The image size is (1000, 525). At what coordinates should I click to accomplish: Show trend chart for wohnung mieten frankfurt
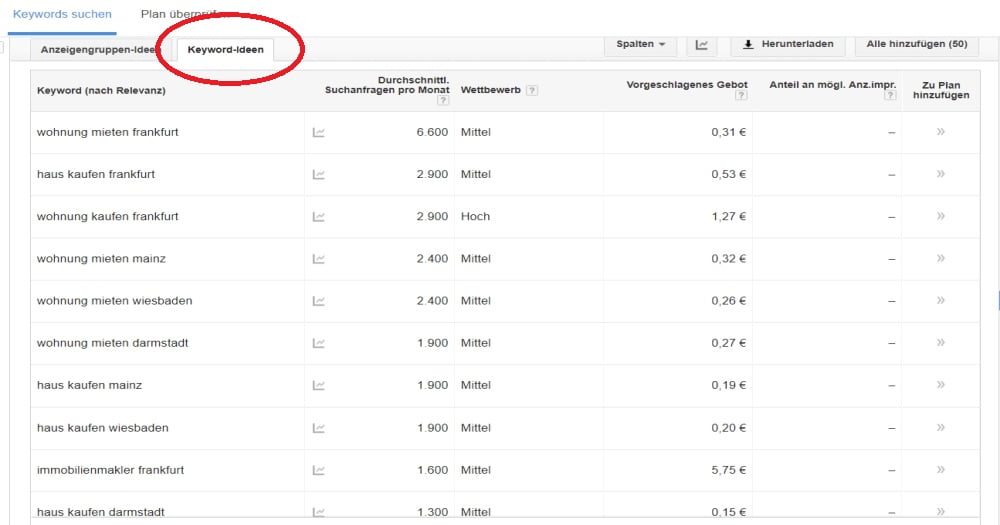coord(319,133)
